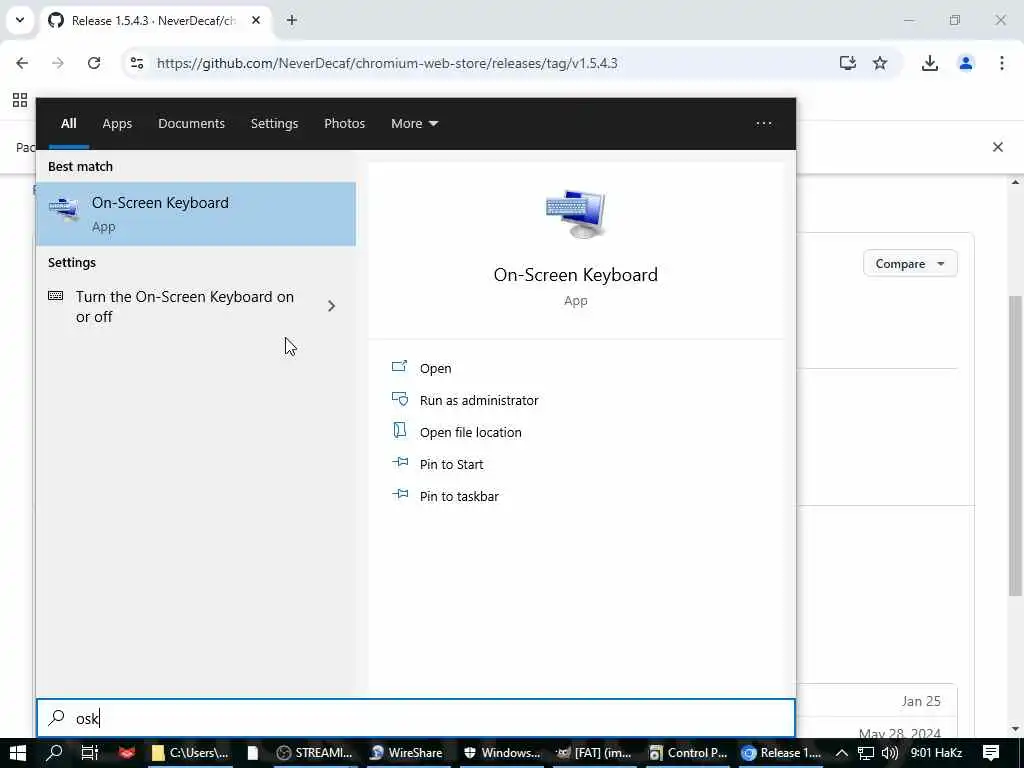Expand the More filter dropdown
The height and width of the screenshot is (768, 1024).
(415, 123)
